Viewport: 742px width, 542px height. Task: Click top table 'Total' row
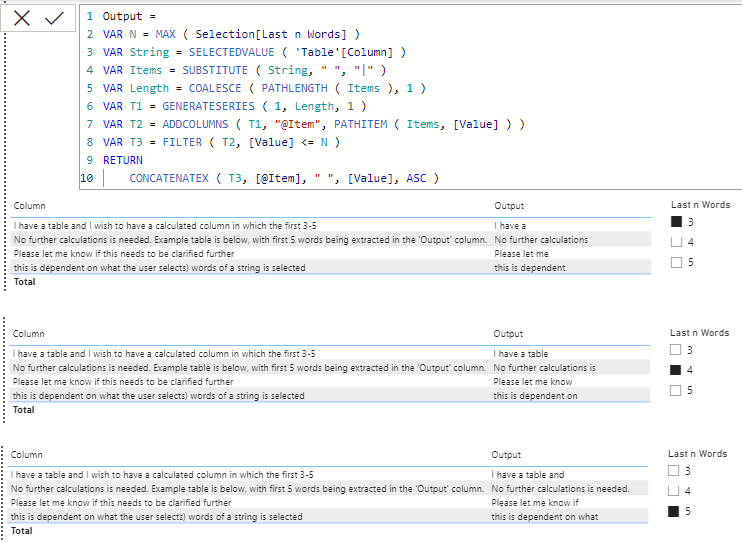click(x=331, y=282)
